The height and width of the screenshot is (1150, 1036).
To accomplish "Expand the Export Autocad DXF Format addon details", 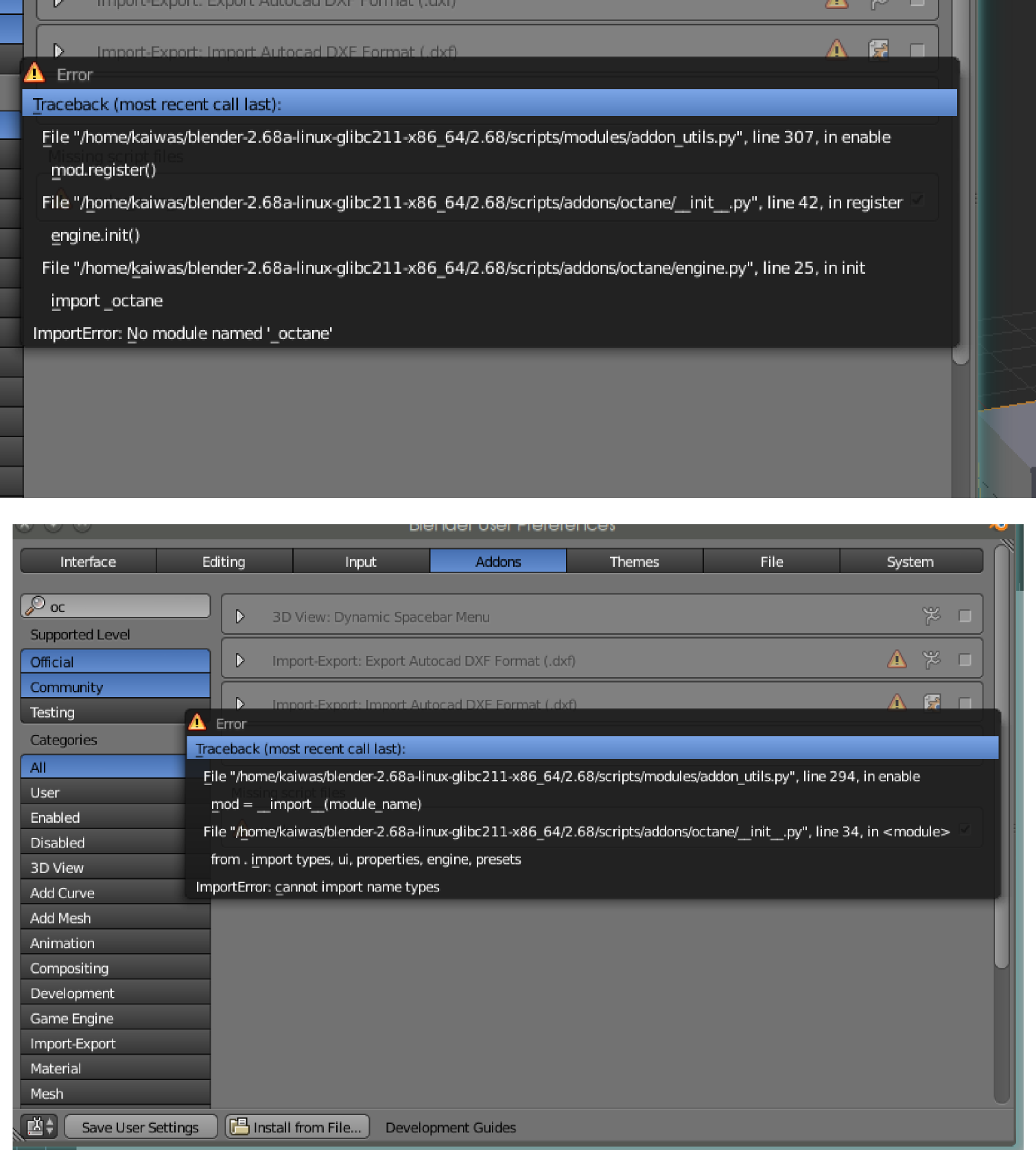I will [x=240, y=660].
